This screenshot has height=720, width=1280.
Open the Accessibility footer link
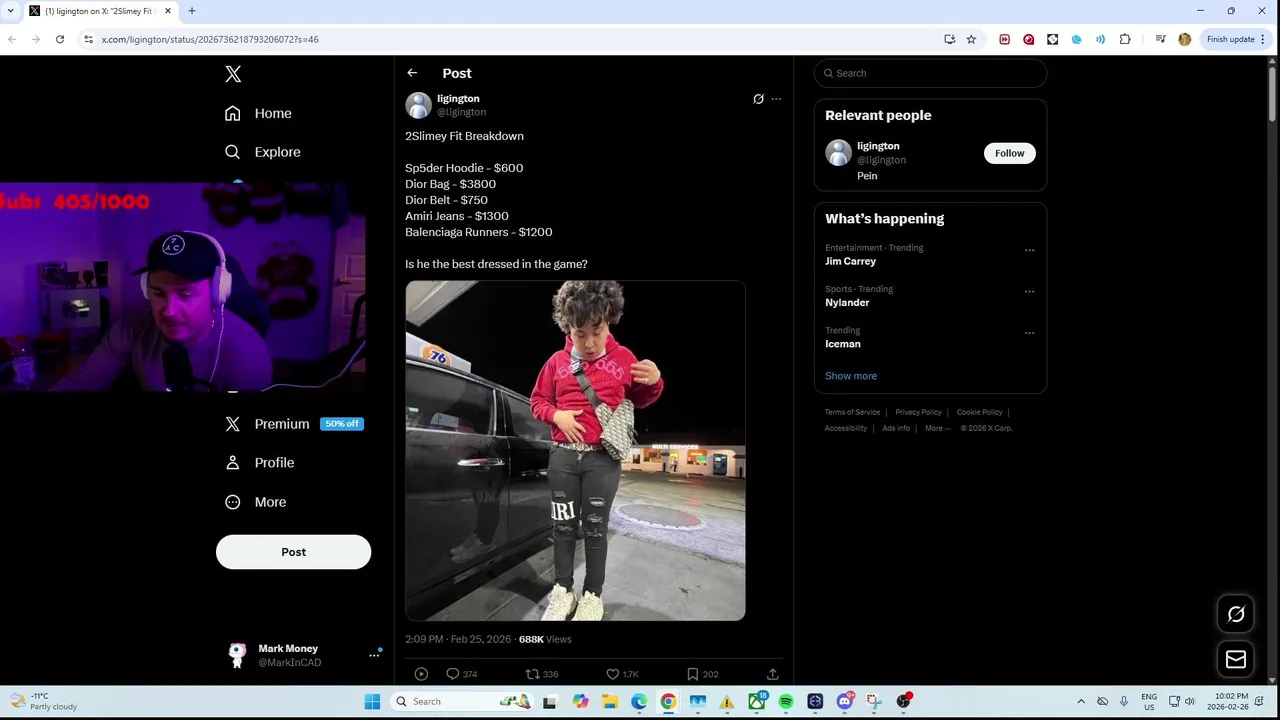pyautogui.click(x=845, y=428)
